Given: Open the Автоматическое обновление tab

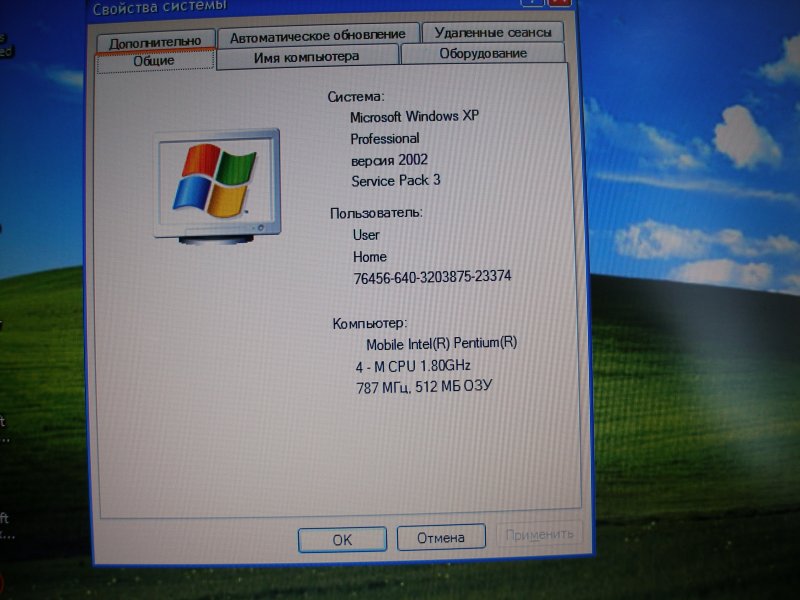Looking at the screenshot, I should click(317, 36).
